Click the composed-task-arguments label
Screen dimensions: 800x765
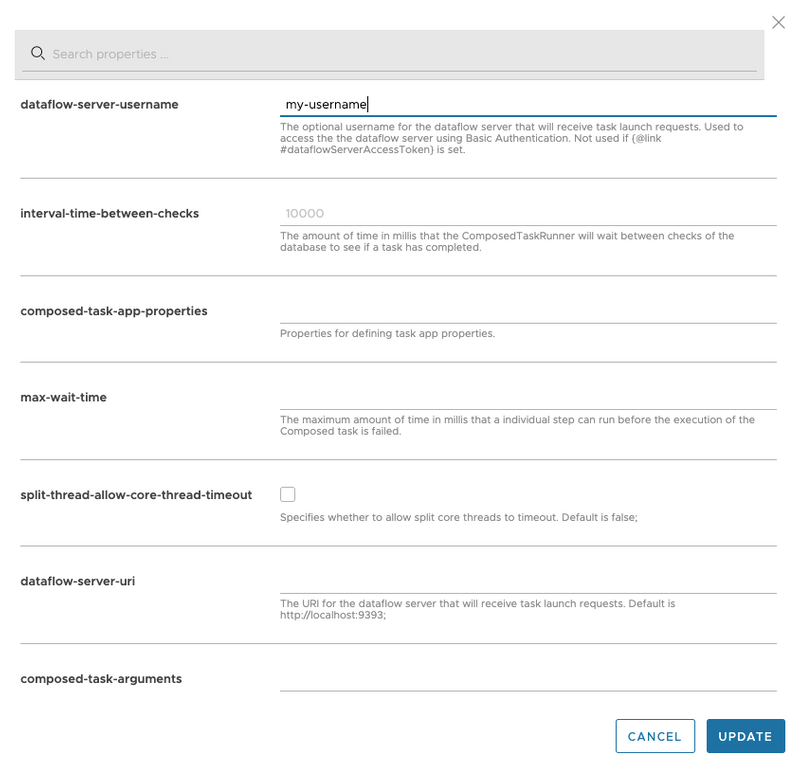click(x=101, y=678)
